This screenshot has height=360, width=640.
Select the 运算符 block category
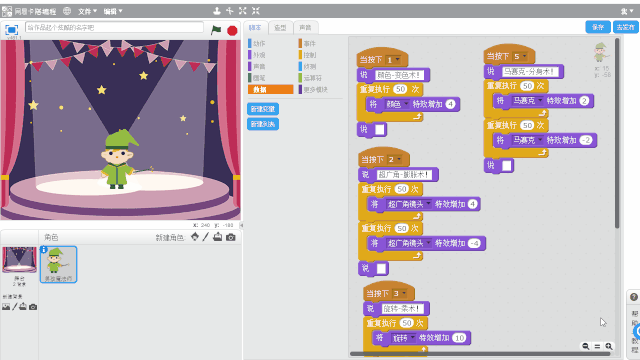point(312,78)
